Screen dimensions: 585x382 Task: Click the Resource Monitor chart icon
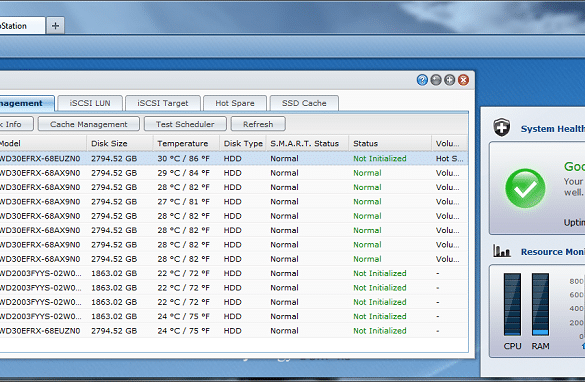coord(501,251)
